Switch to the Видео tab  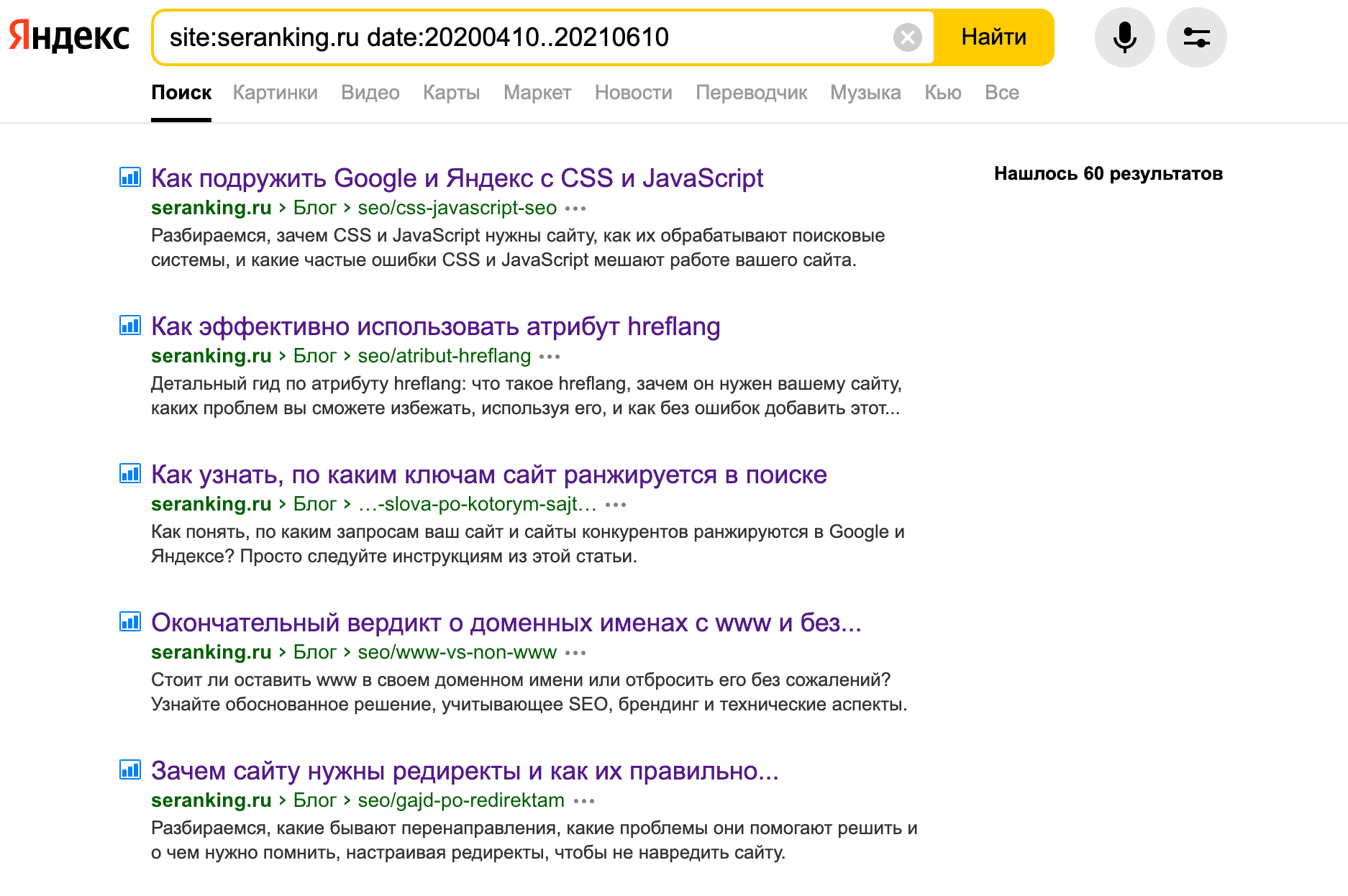coord(370,93)
